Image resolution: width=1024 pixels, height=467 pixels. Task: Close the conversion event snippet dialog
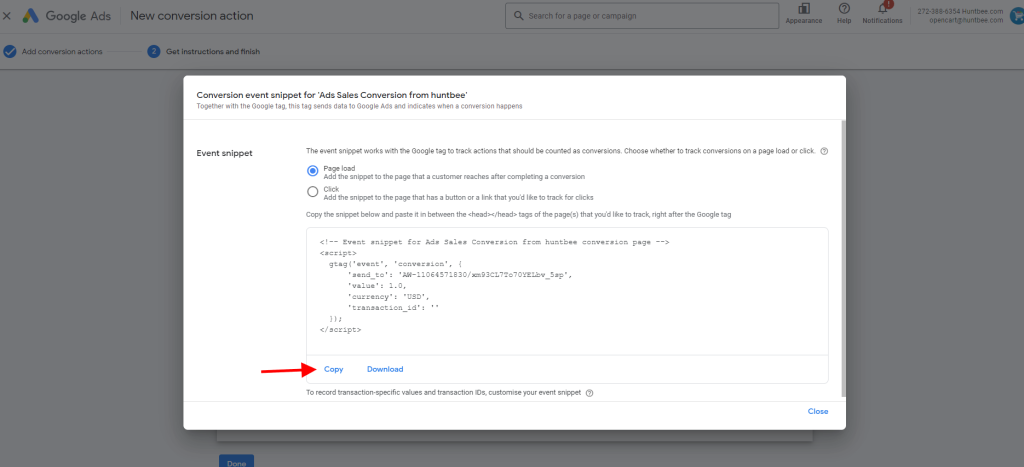pyautogui.click(x=818, y=411)
